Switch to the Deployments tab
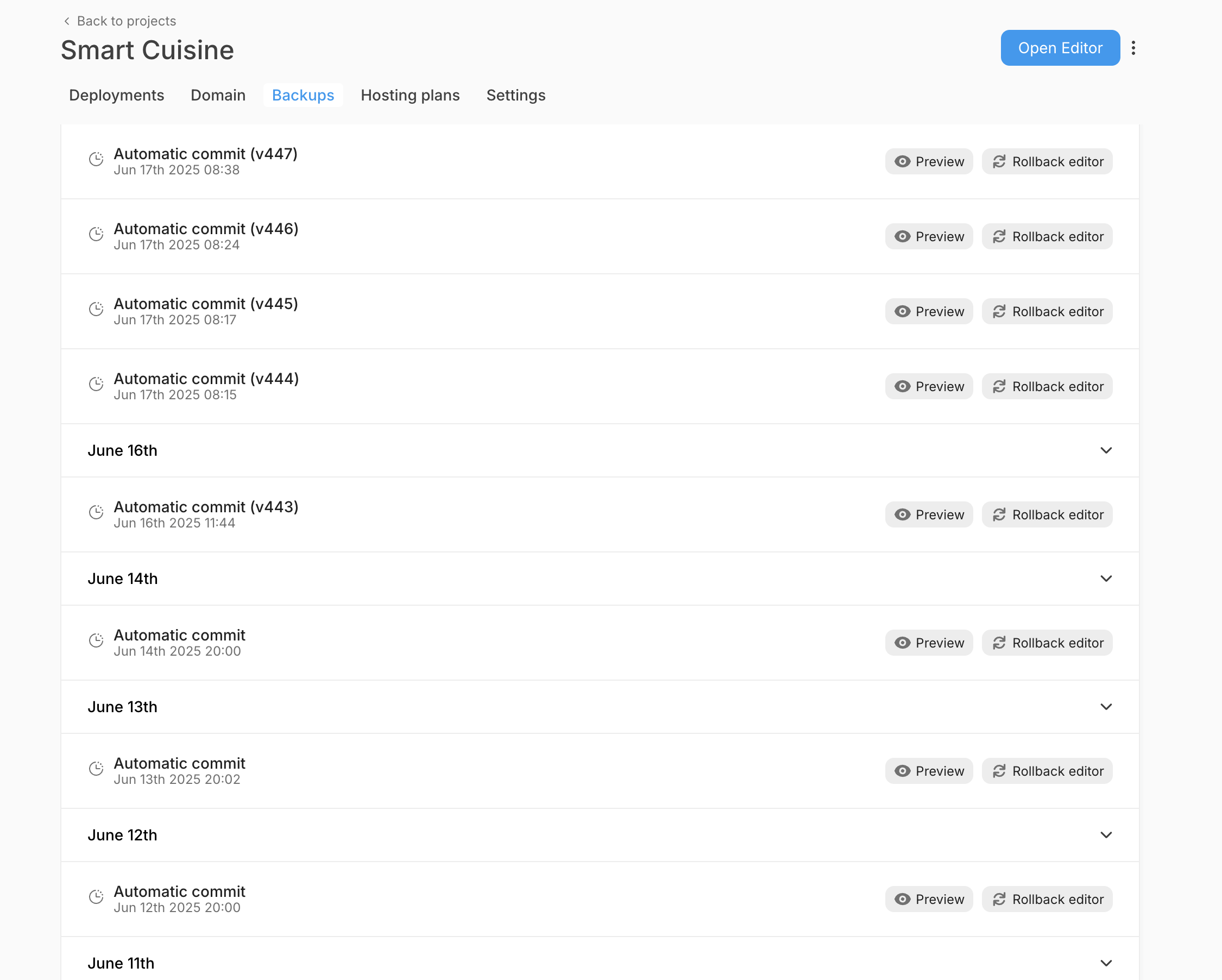Viewport: 1222px width, 980px height. tap(116, 95)
